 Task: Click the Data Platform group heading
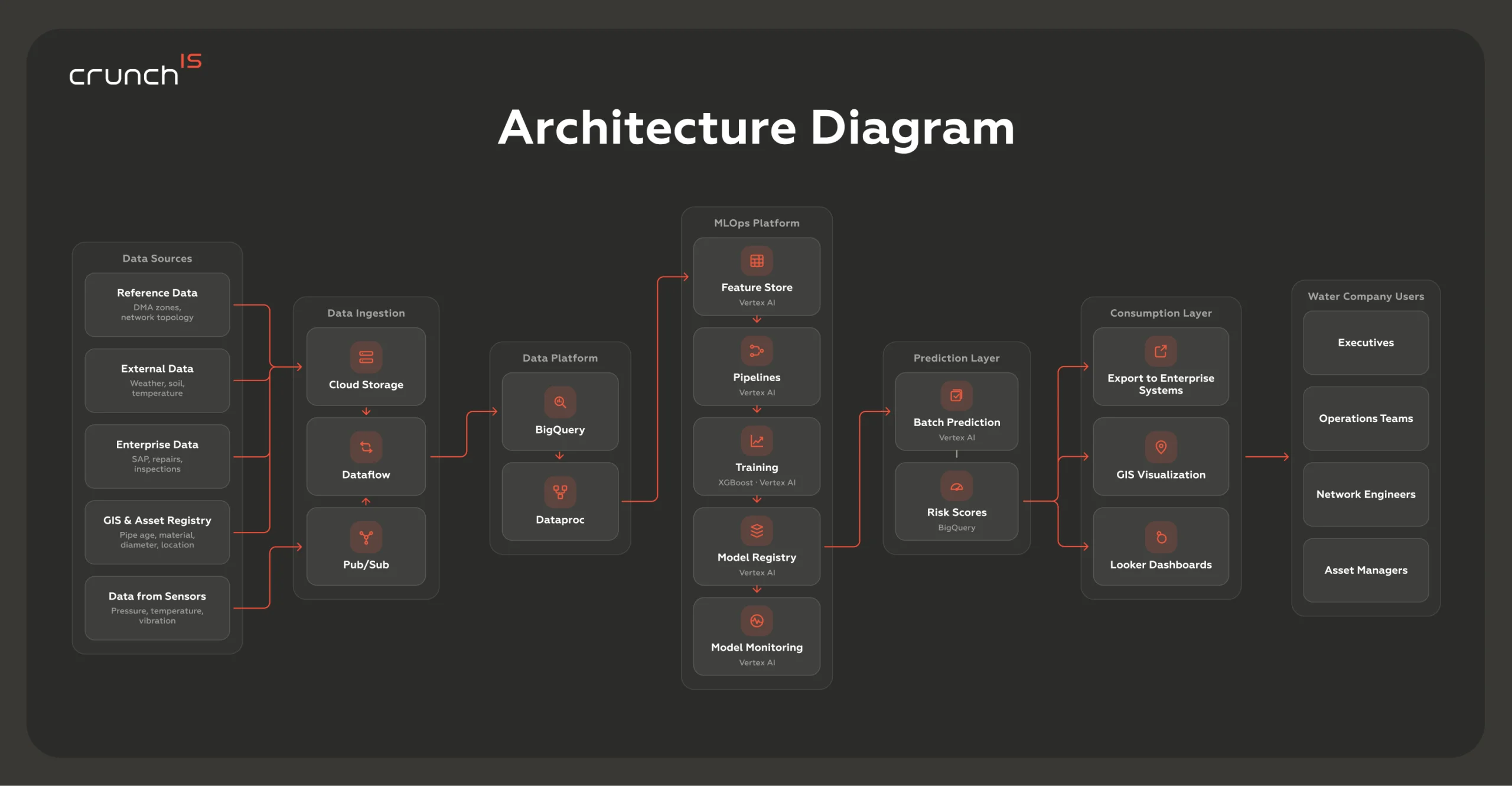[x=560, y=358]
